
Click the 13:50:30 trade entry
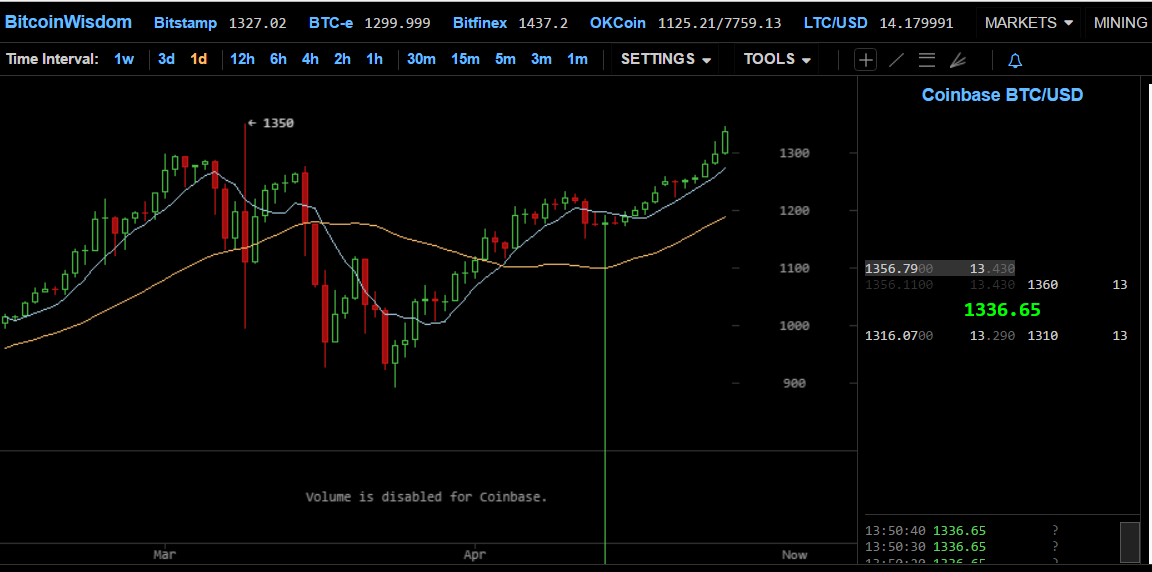click(x=962, y=546)
